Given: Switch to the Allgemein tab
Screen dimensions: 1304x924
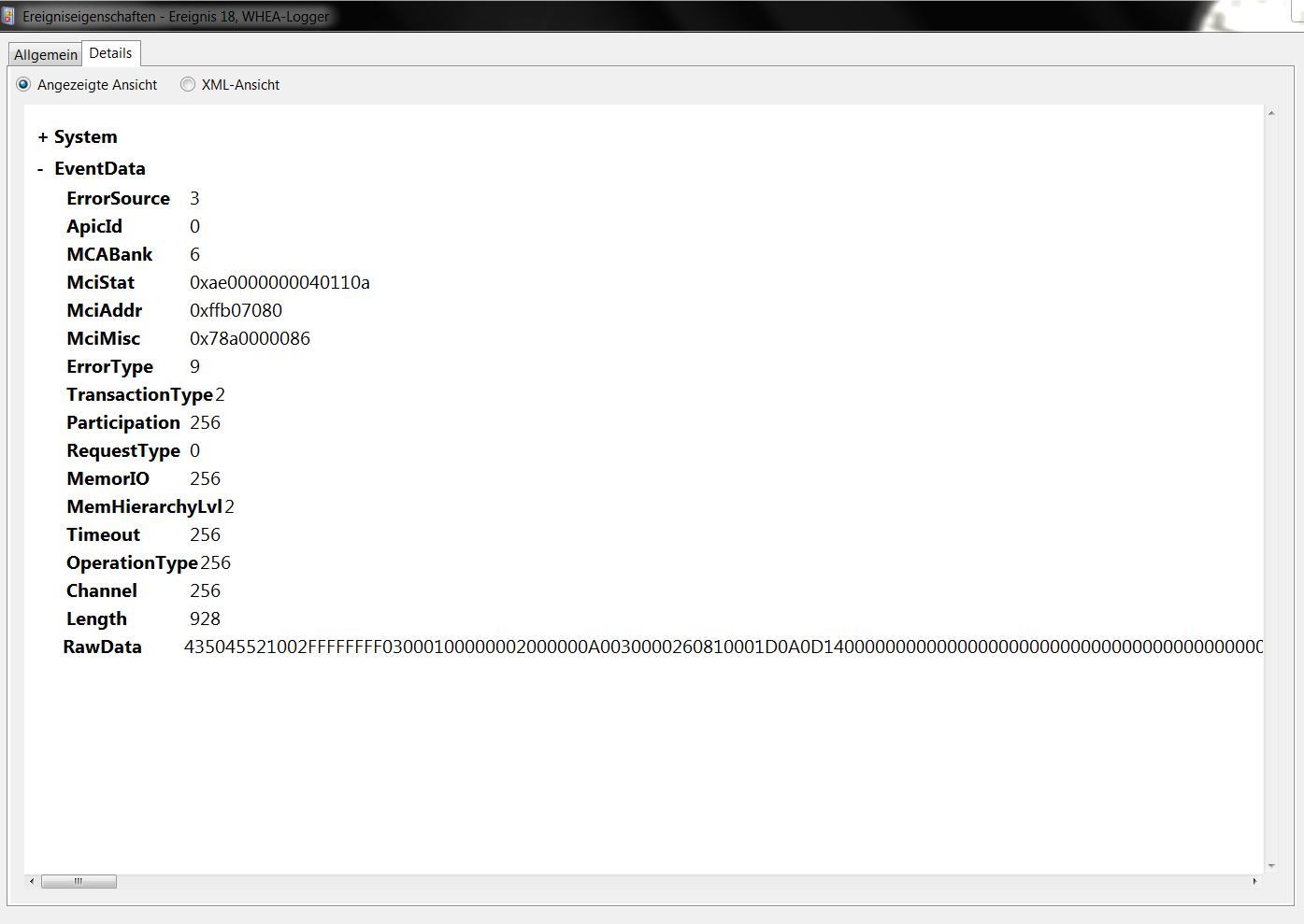Looking at the screenshot, I should [46, 54].
